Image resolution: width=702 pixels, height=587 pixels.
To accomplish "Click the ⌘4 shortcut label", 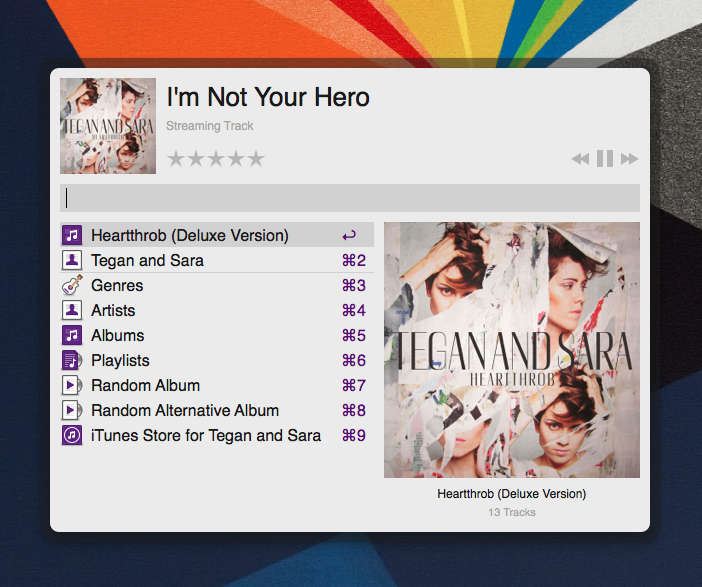I will coord(354,310).
